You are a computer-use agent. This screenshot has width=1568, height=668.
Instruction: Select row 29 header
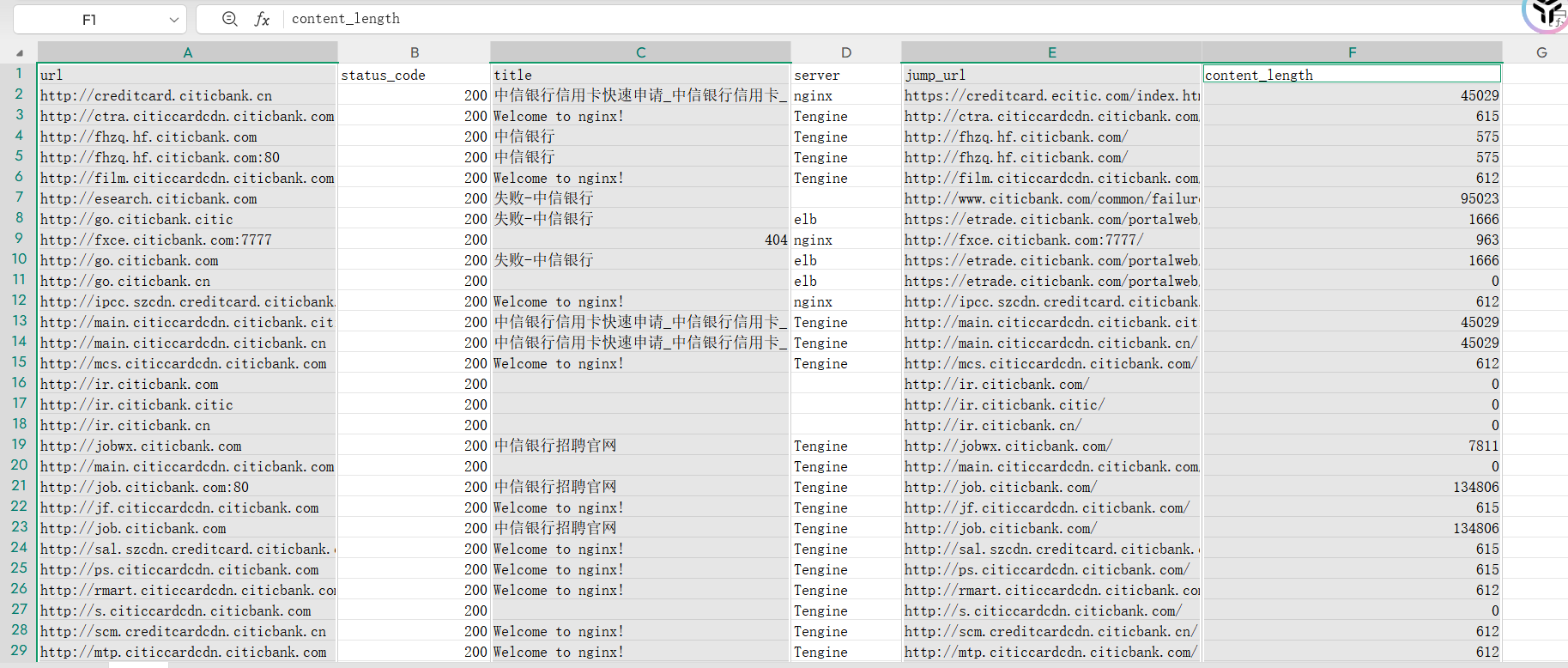pos(19,651)
